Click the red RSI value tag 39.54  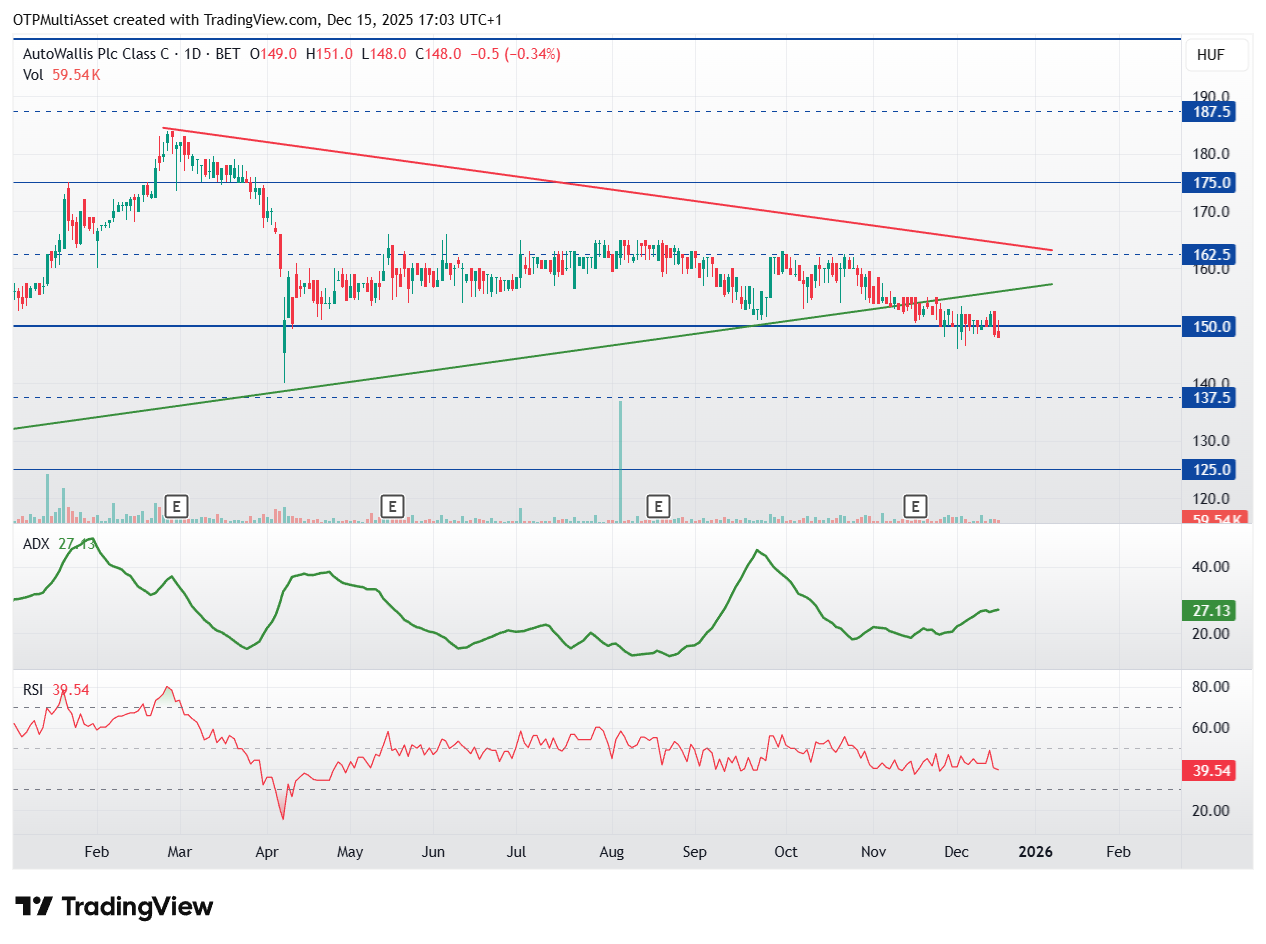[1211, 771]
